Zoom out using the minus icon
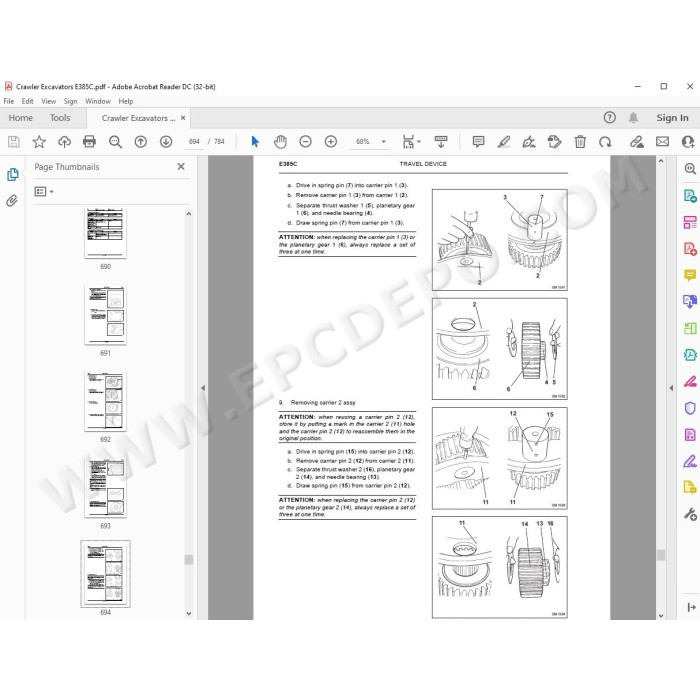 coord(305,142)
